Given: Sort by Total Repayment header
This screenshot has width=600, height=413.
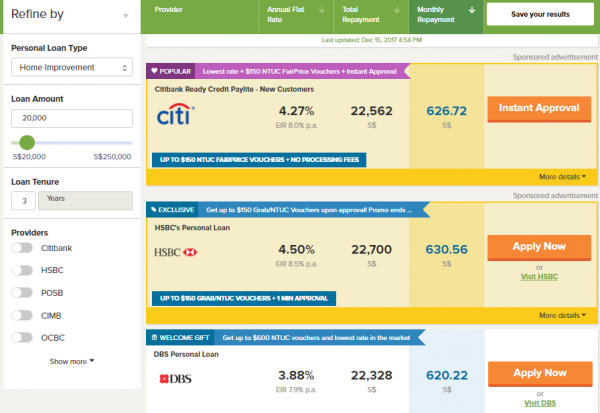Looking at the screenshot, I should point(361,15).
